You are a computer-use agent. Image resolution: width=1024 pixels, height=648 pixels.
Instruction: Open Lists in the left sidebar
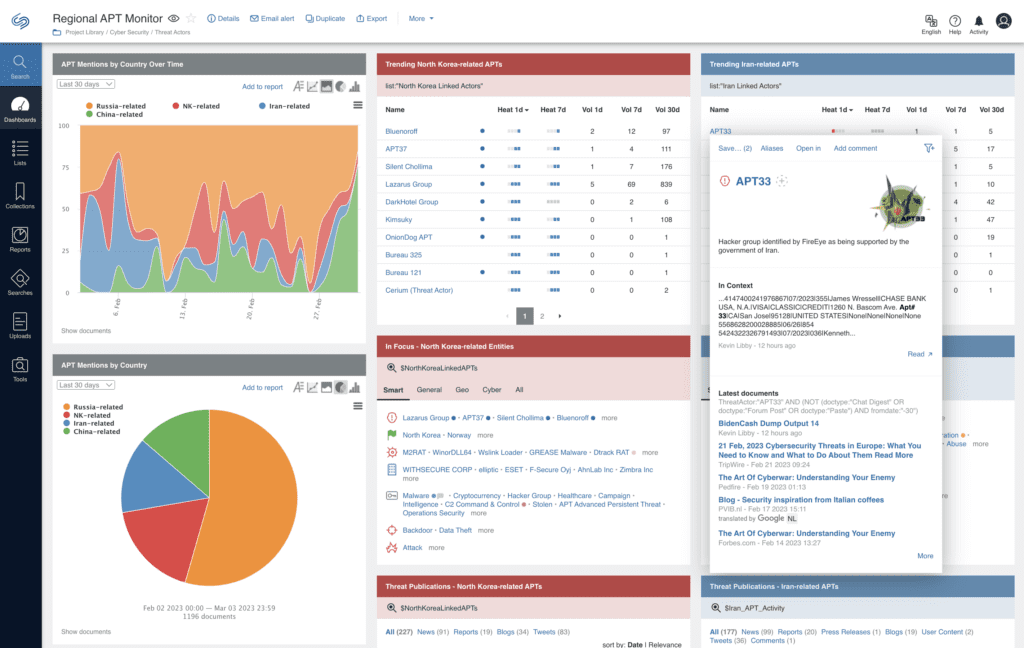pos(20,153)
